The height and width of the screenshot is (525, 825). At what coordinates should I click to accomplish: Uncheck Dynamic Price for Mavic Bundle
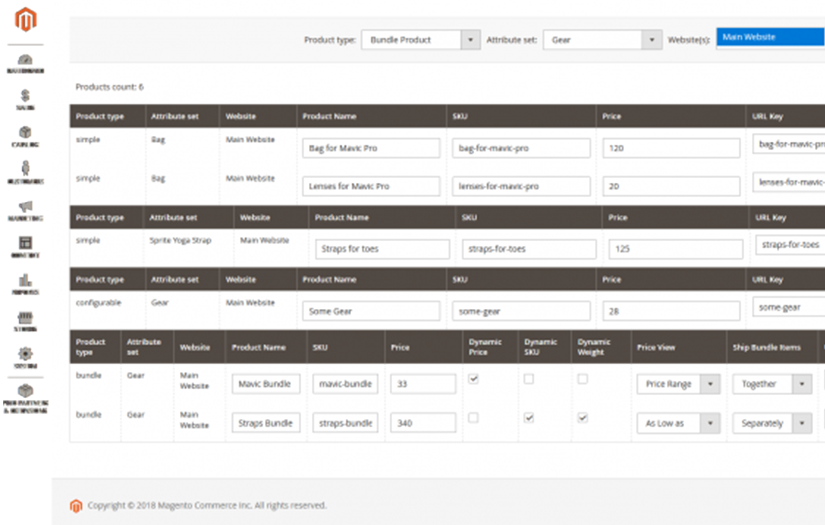[x=474, y=379]
